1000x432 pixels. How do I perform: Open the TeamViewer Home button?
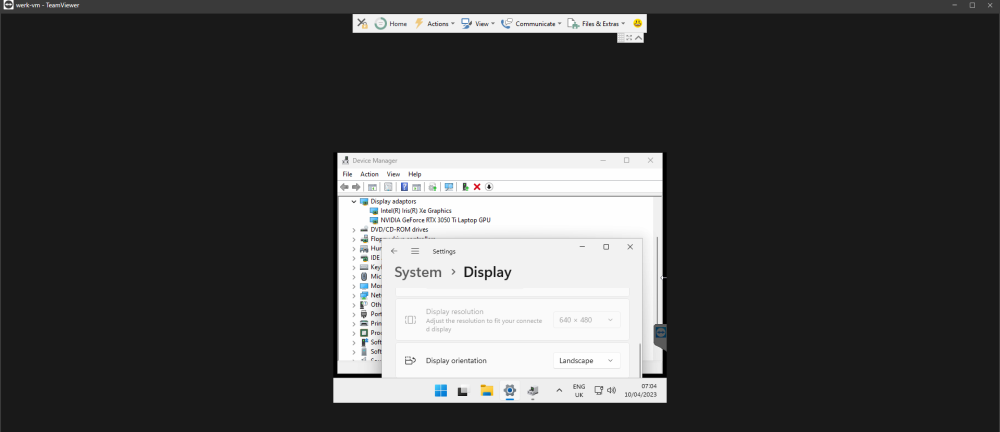pos(390,24)
